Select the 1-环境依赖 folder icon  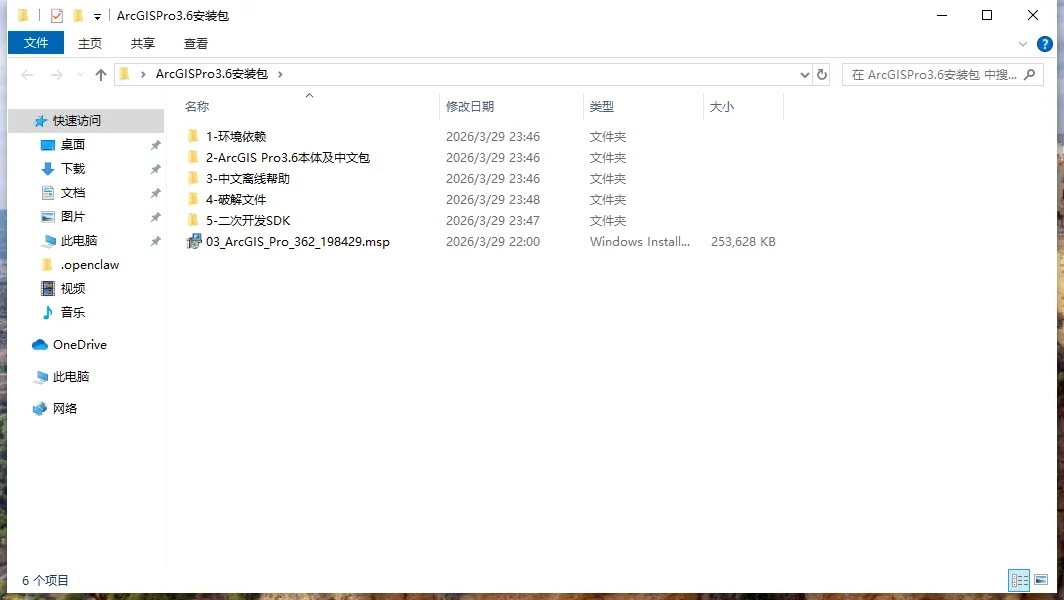coord(193,136)
